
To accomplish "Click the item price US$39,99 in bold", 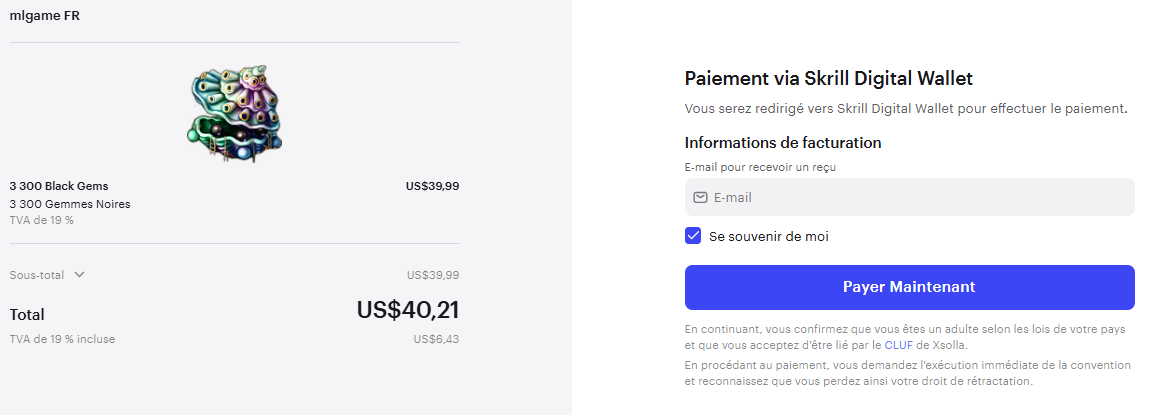I will click(x=432, y=186).
